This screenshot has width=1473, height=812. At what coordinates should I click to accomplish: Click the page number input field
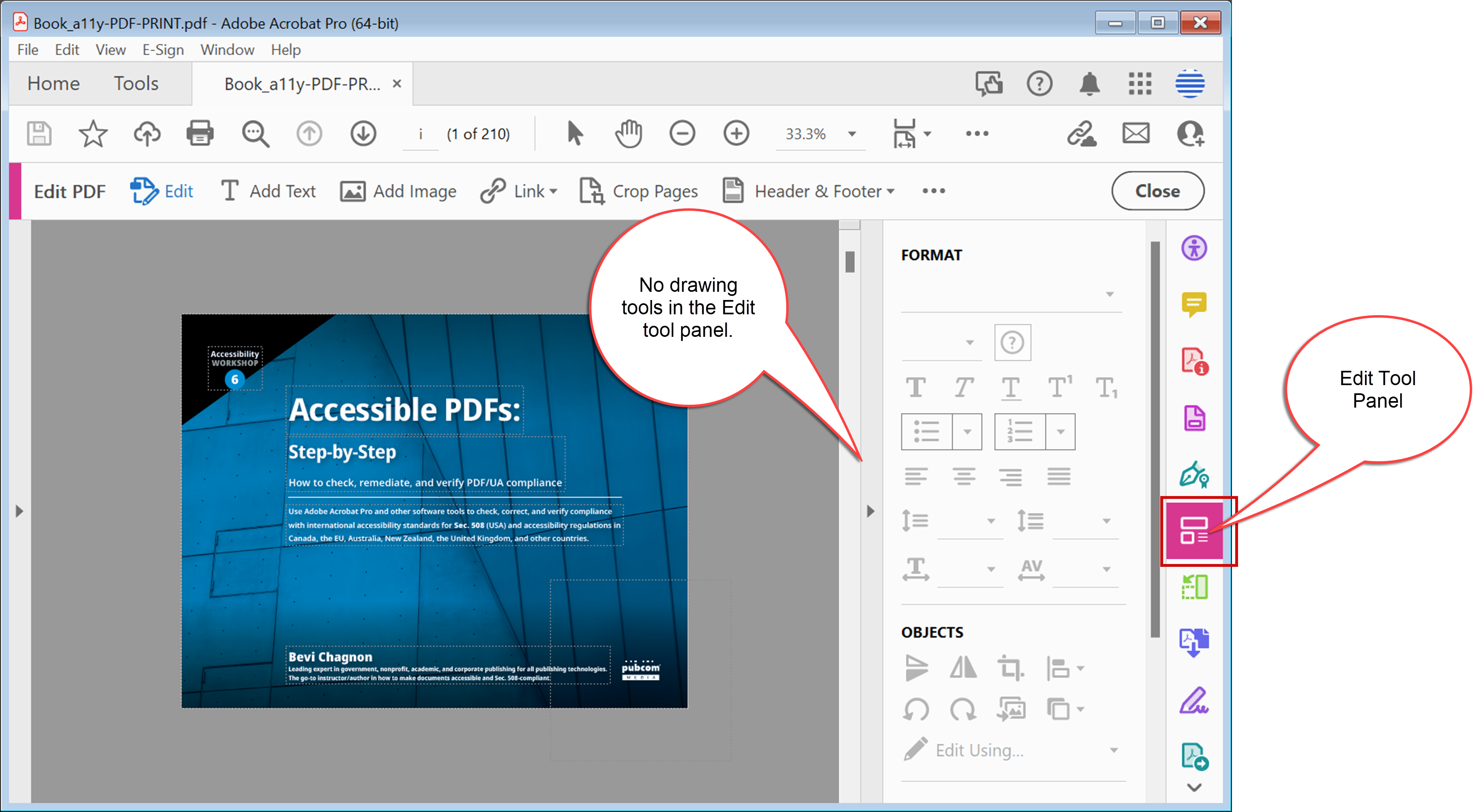[x=420, y=134]
